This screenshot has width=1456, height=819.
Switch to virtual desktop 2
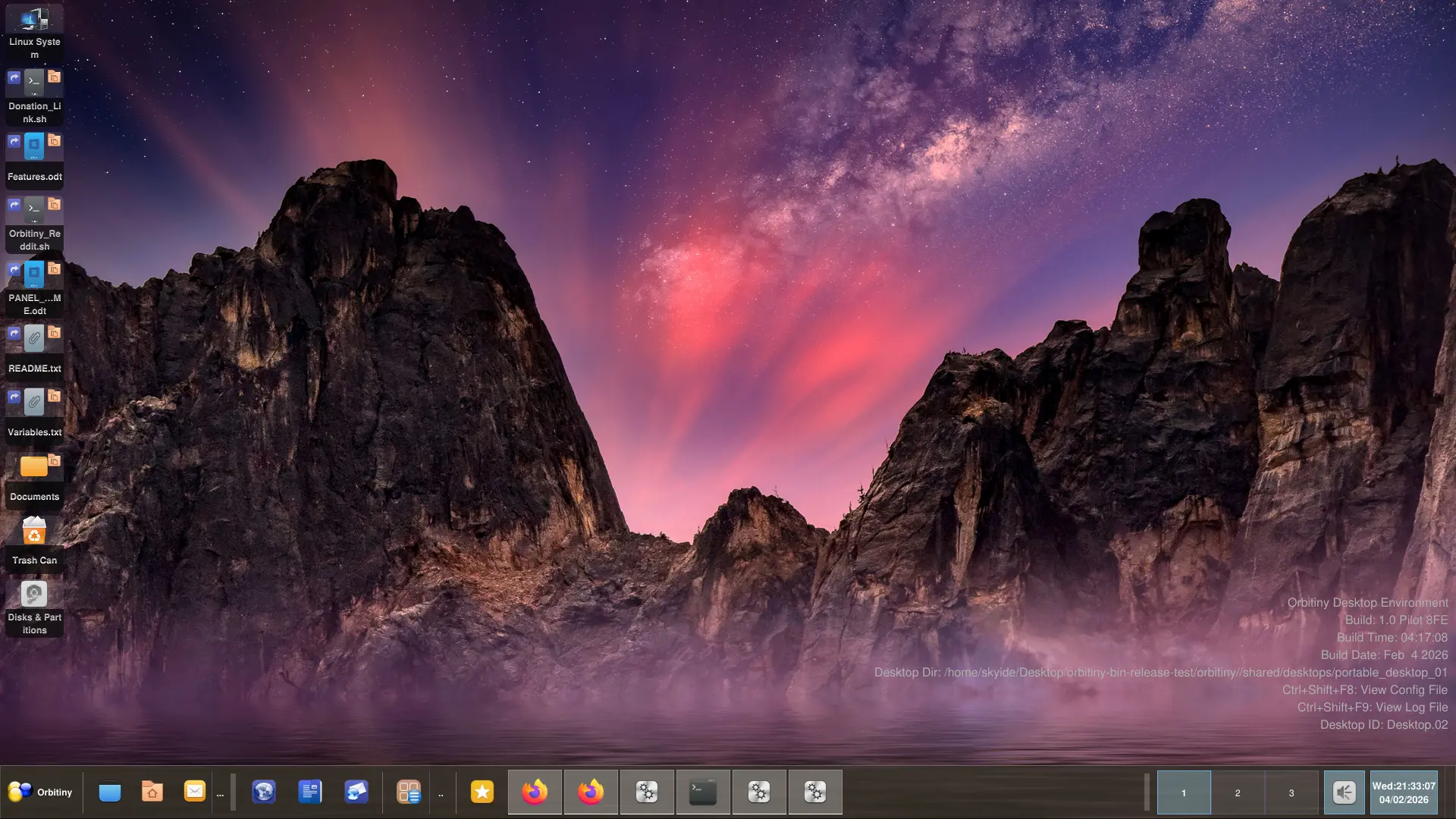pyautogui.click(x=1238, y=792)
